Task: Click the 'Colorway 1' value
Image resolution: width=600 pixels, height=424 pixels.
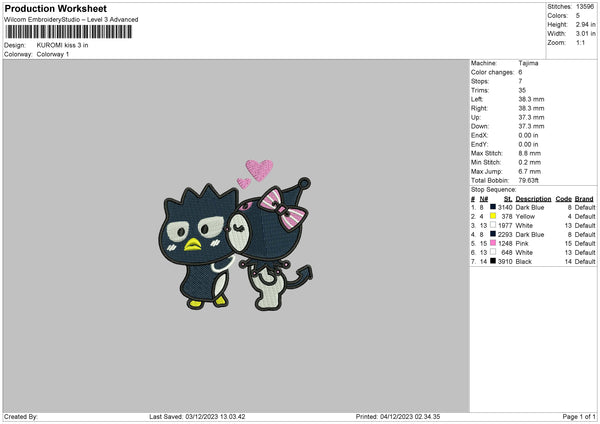Action: 53,54
